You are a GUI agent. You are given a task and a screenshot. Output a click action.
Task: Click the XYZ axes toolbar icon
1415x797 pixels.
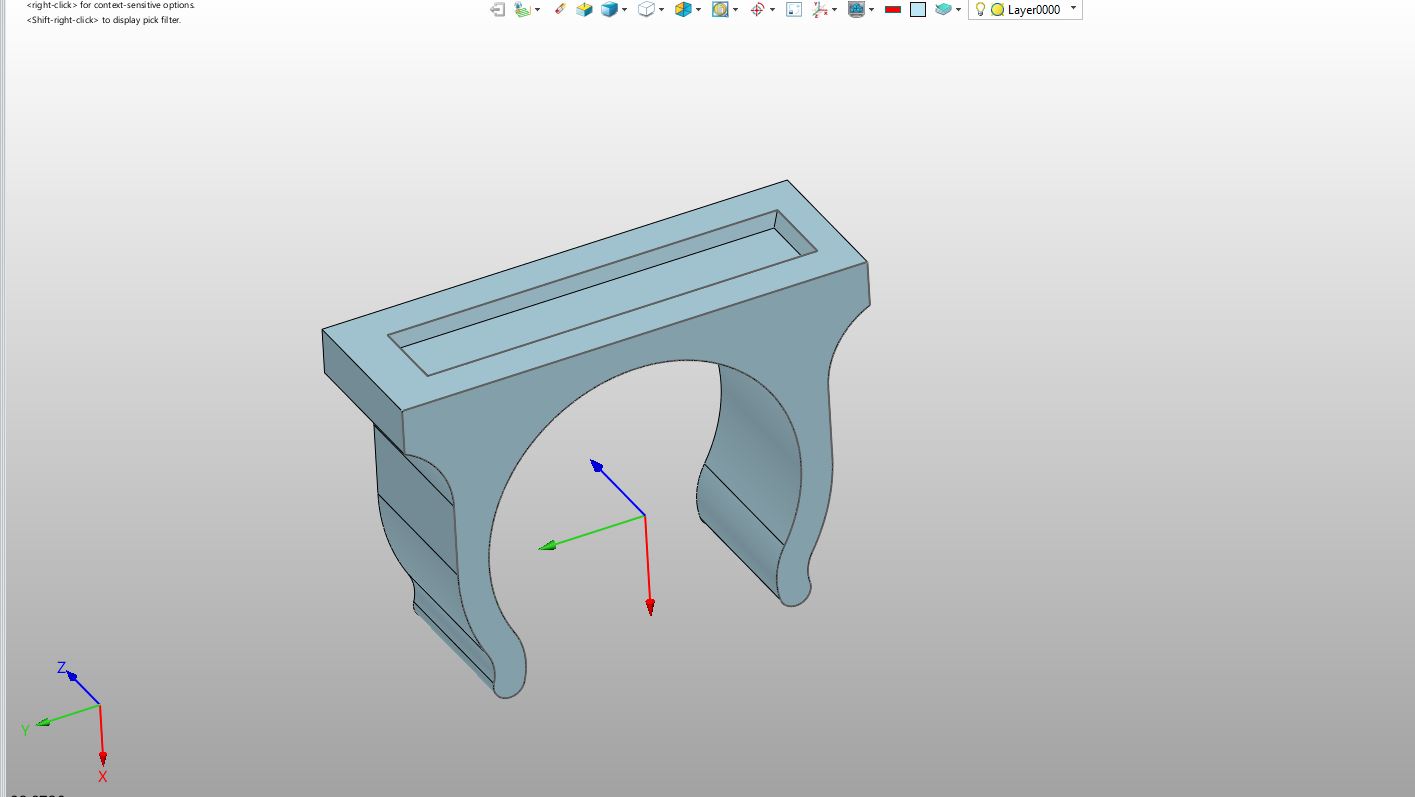point(820,9)
